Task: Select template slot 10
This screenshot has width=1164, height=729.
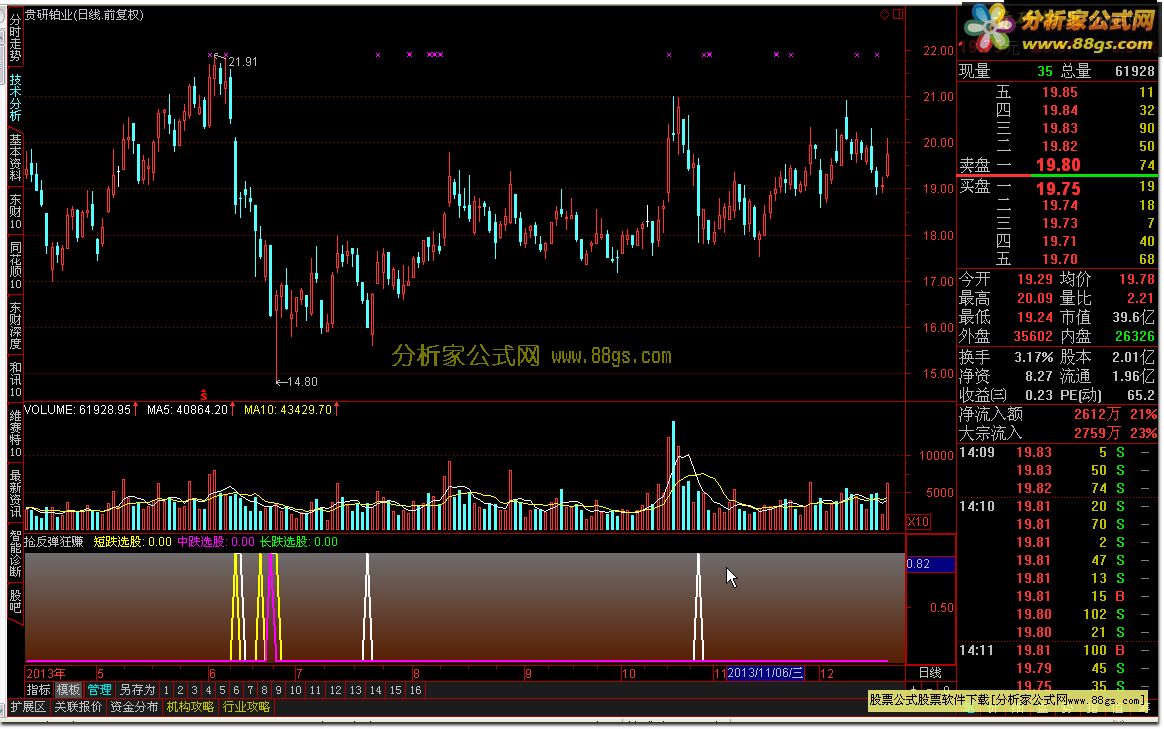Action: 295,690
